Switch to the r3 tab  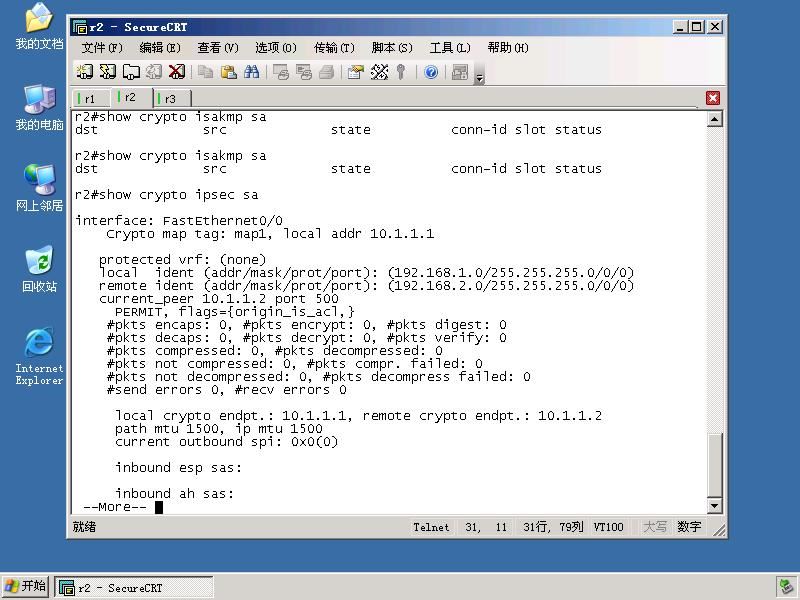coord(171,98)
